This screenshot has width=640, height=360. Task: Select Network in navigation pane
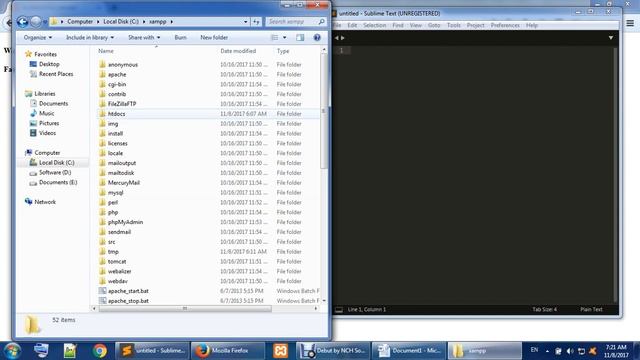(x=40, y=202)
